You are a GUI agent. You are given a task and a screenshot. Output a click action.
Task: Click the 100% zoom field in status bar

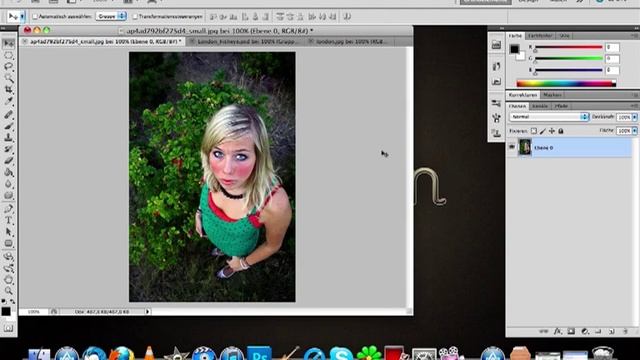[x=34, y=311]
